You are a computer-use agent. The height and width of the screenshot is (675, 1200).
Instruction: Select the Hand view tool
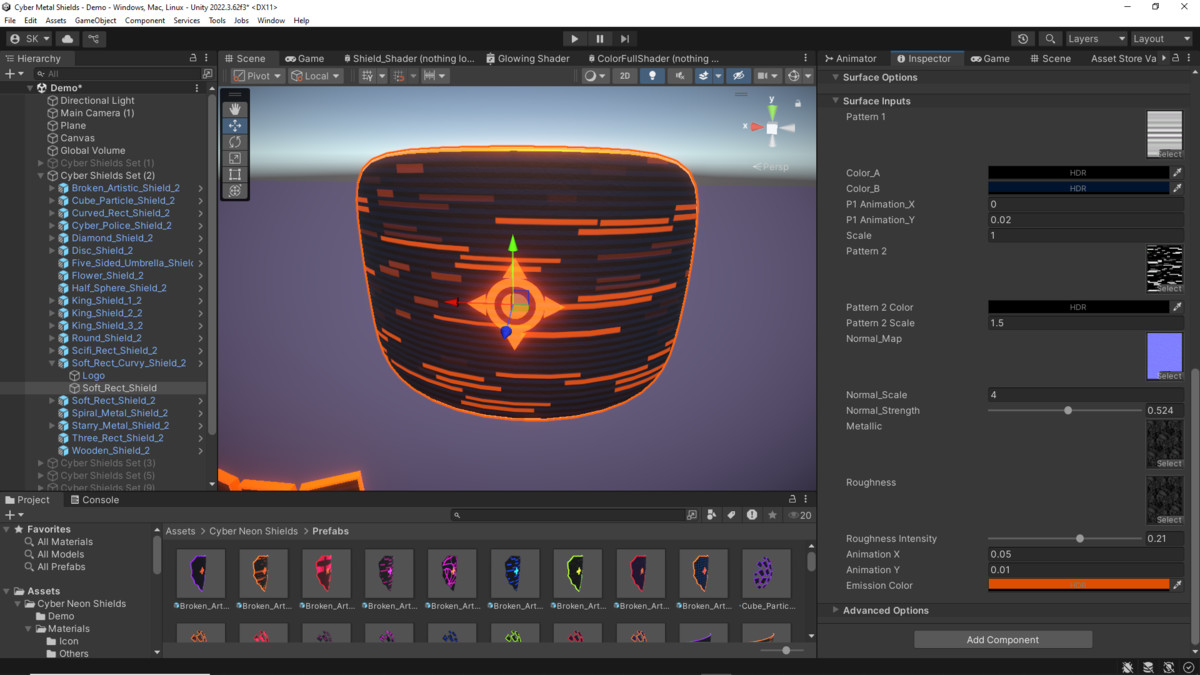[235, 108]
